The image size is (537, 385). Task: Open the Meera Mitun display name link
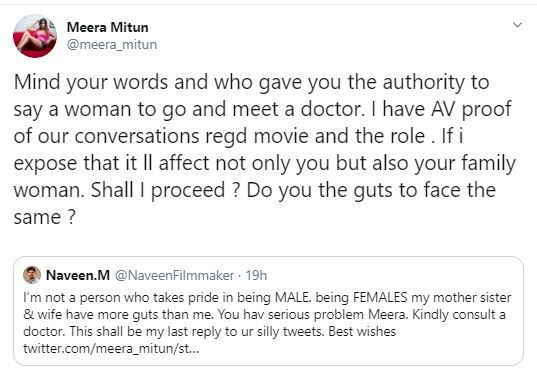point(108,27)
